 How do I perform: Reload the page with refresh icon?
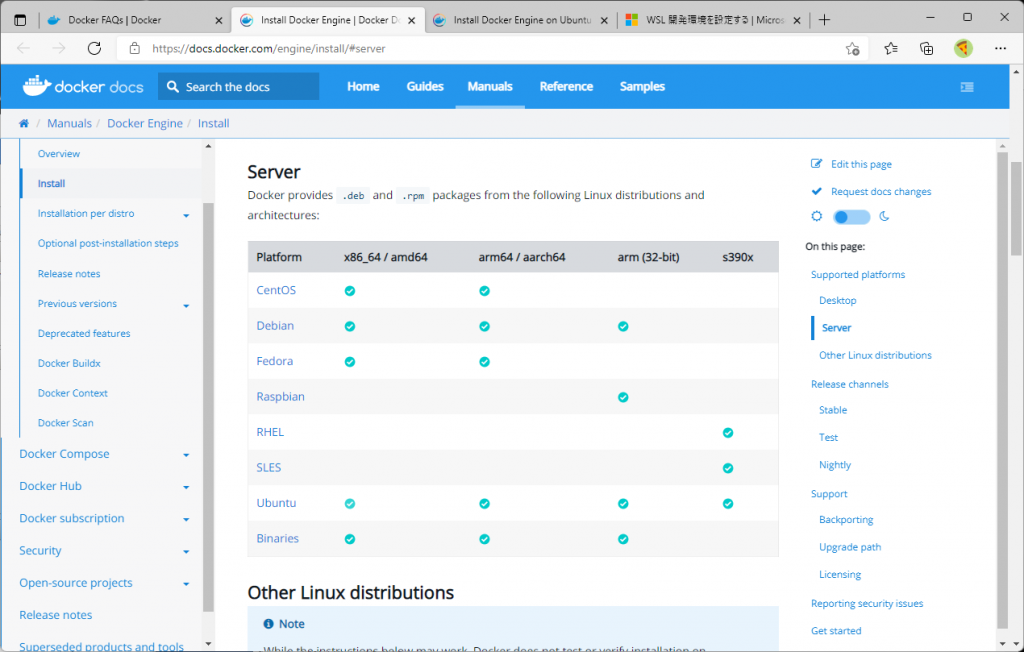(94, 48)
